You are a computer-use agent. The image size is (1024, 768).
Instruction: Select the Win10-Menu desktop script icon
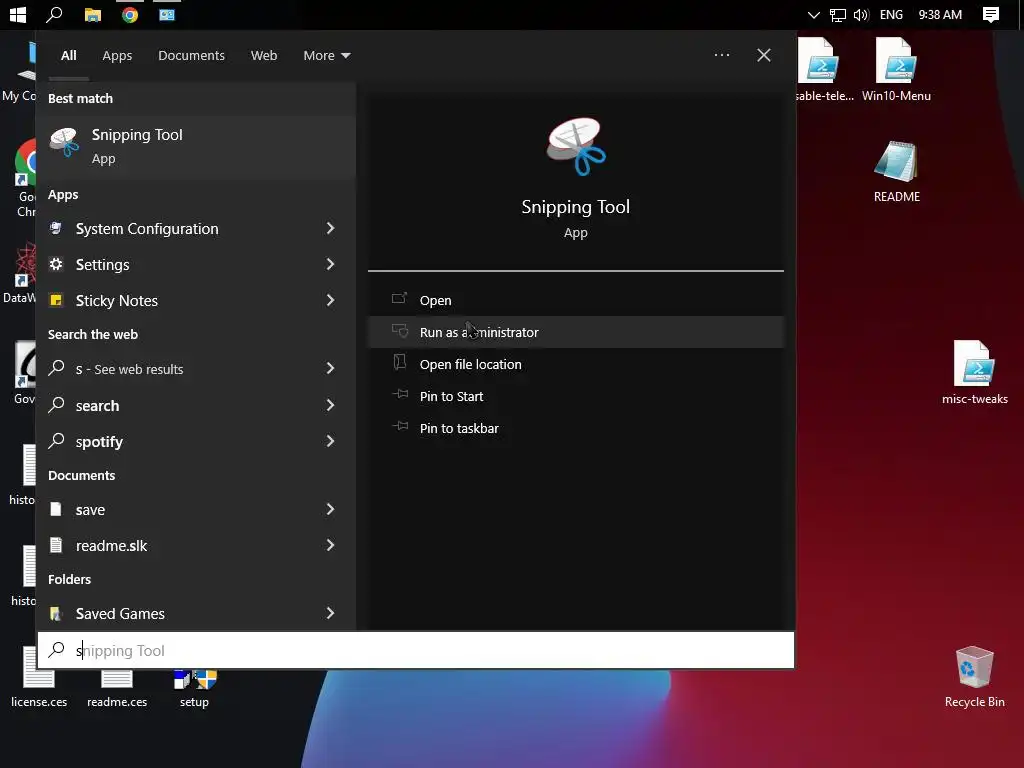(896, 69)
